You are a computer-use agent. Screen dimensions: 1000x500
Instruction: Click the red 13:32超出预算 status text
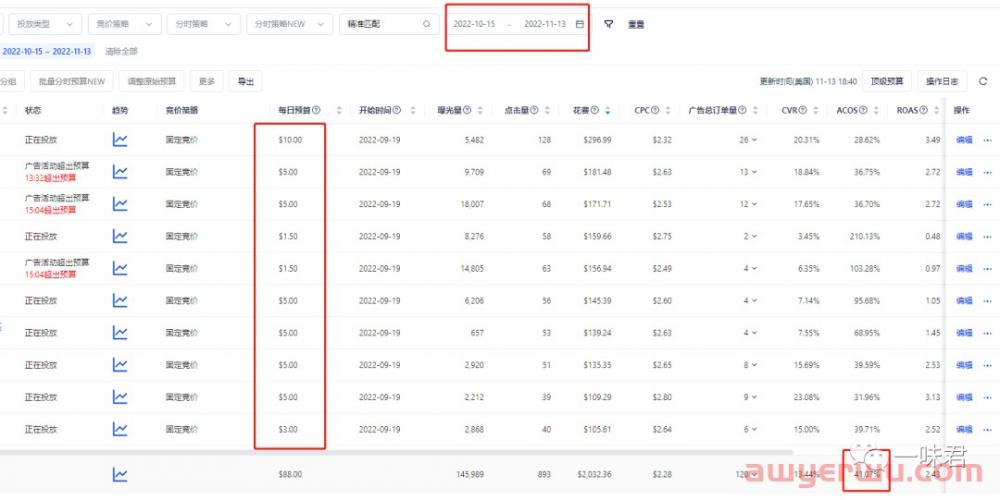point(50,178)
